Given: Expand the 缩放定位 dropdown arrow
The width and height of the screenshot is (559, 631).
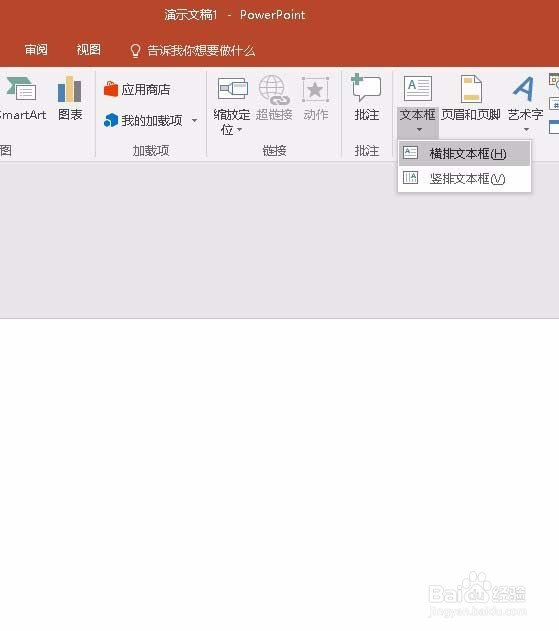Looking at the screenshot, I should point(239,130).
